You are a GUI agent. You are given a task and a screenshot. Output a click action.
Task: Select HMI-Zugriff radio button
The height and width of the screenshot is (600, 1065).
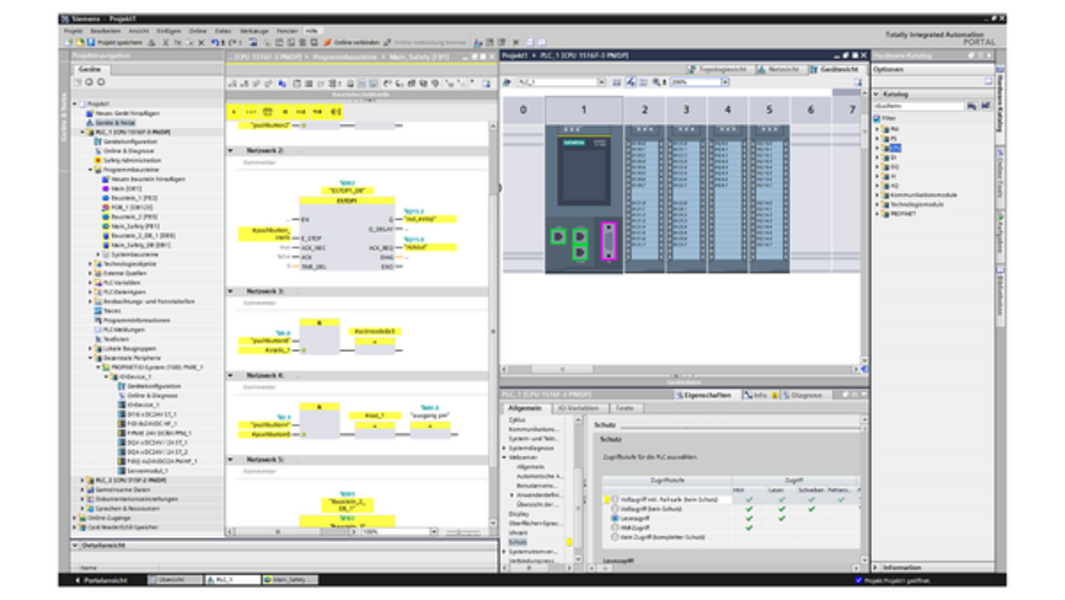tap(615, 527)
